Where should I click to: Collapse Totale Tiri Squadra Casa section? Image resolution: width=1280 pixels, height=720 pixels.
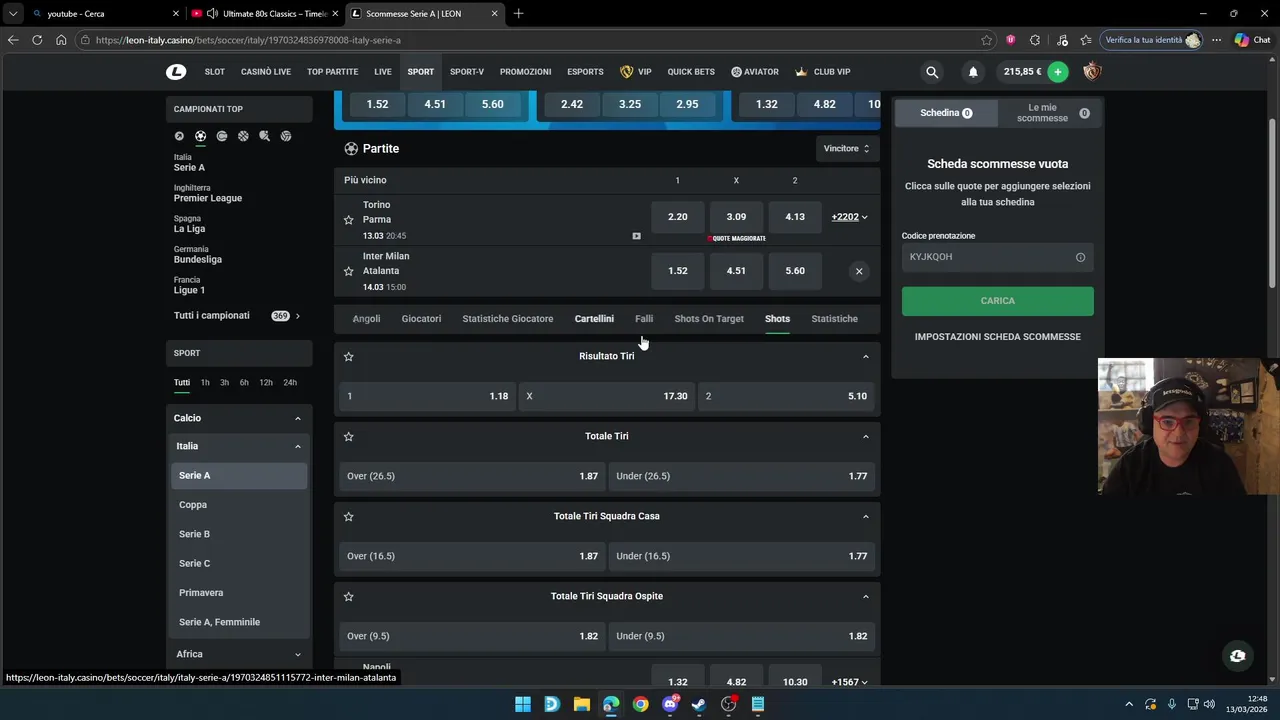(866, 516)
